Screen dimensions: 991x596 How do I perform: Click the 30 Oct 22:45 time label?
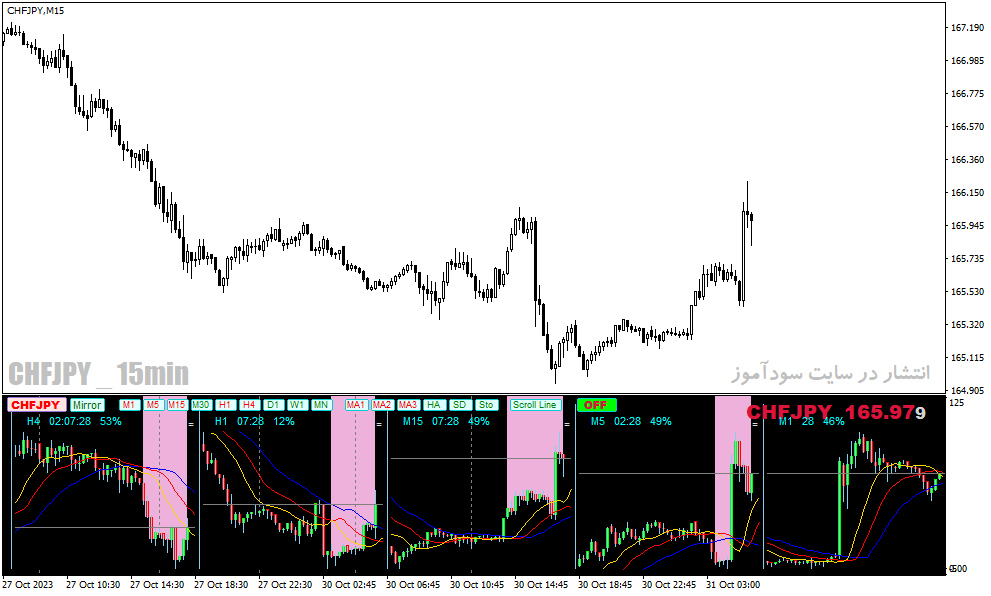click(669, 585)
